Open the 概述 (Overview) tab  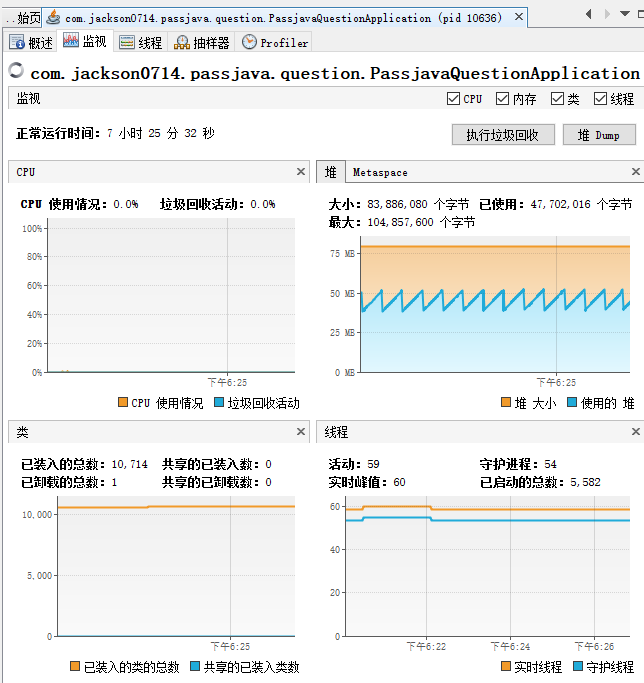[31, 42]
